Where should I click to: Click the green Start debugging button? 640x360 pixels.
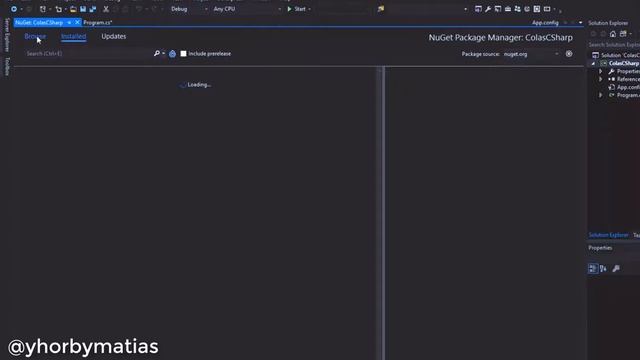pos(297,9)
